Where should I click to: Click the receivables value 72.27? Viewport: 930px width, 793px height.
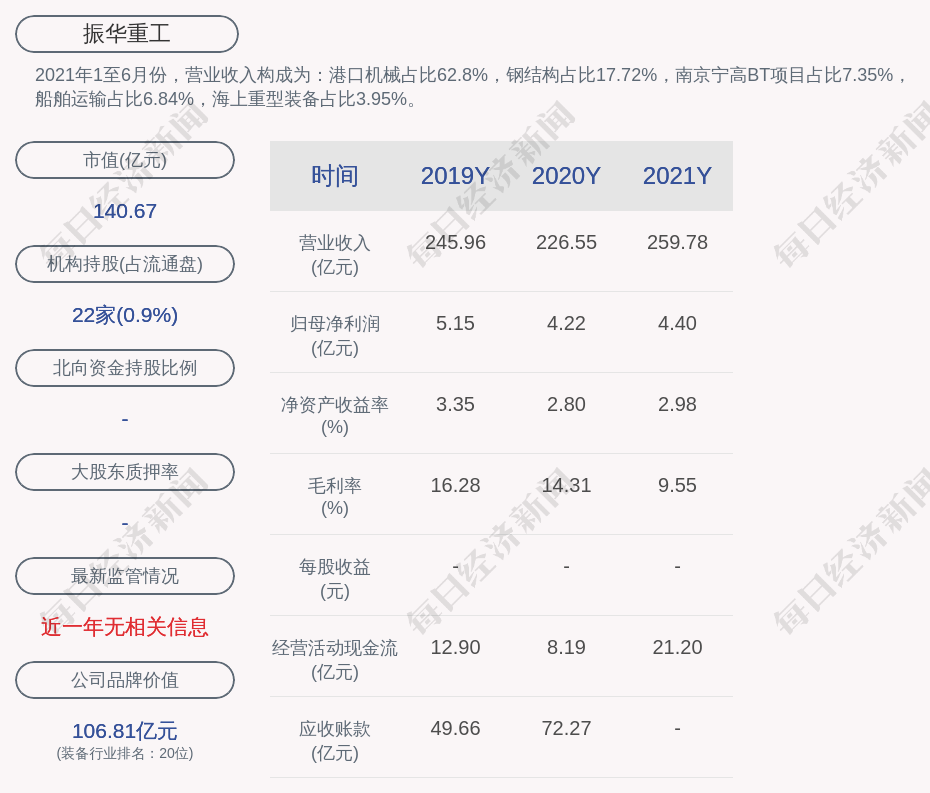point(566,728)
